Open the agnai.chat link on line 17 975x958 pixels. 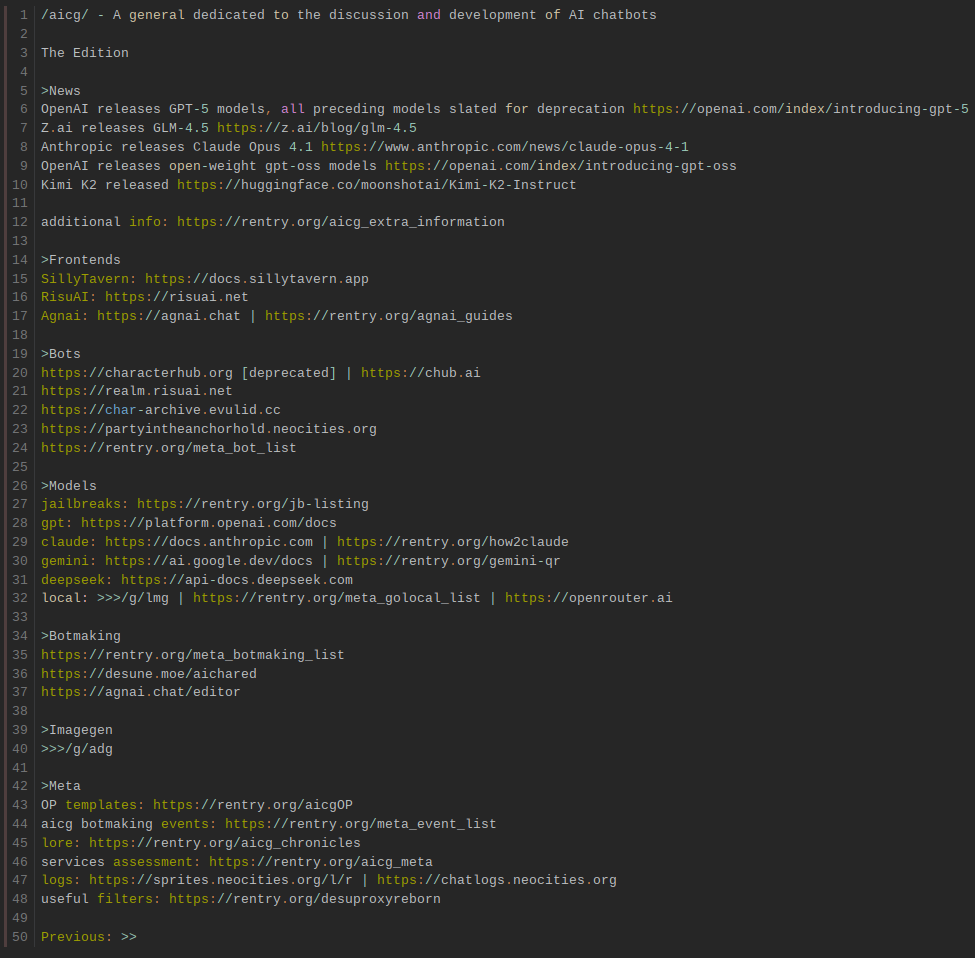(169, 316)
